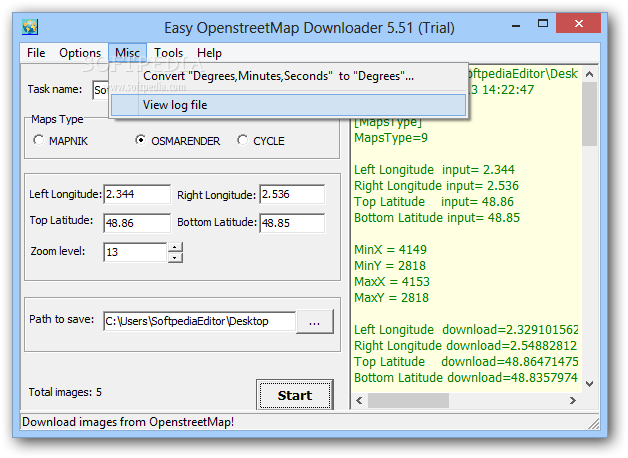628x458 pixels.
Task: Click 'Total images: 5' label
Action: [65, 392]
